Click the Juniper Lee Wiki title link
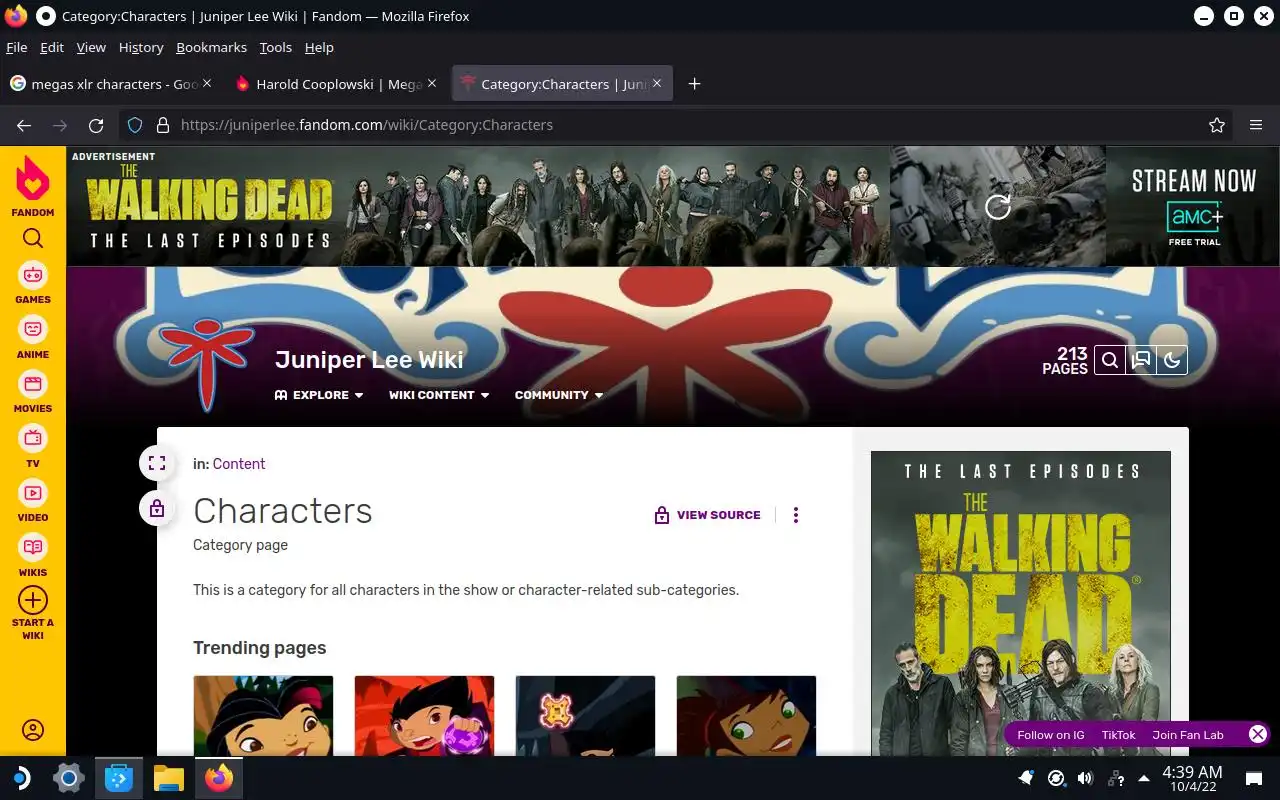The image size is (1280, 800). click(369, 360)
